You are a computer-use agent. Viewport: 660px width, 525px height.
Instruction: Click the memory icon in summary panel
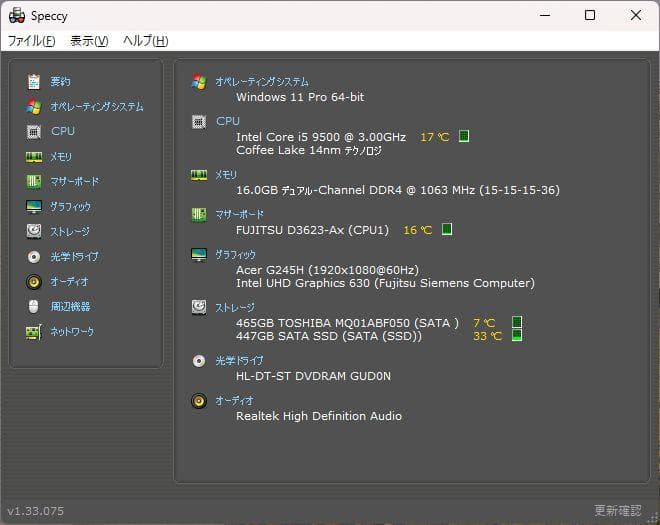[x=199, y=175]
